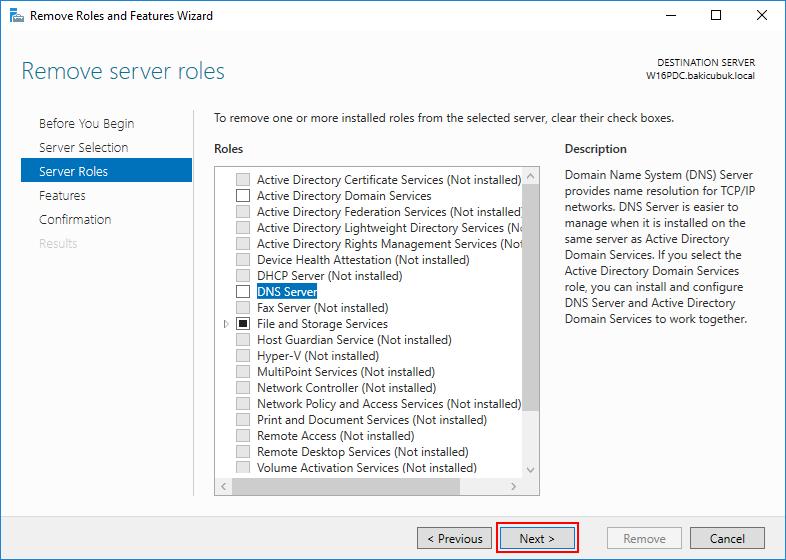Go to the Server Selection step

(84, 147)
